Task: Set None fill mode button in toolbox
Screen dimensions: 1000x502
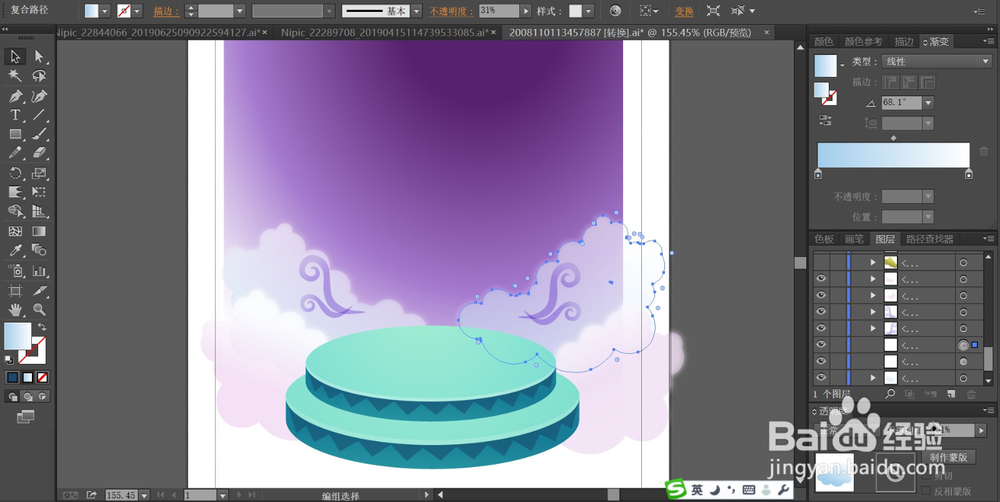Action: pyautogui.click(x=42, y=378)
